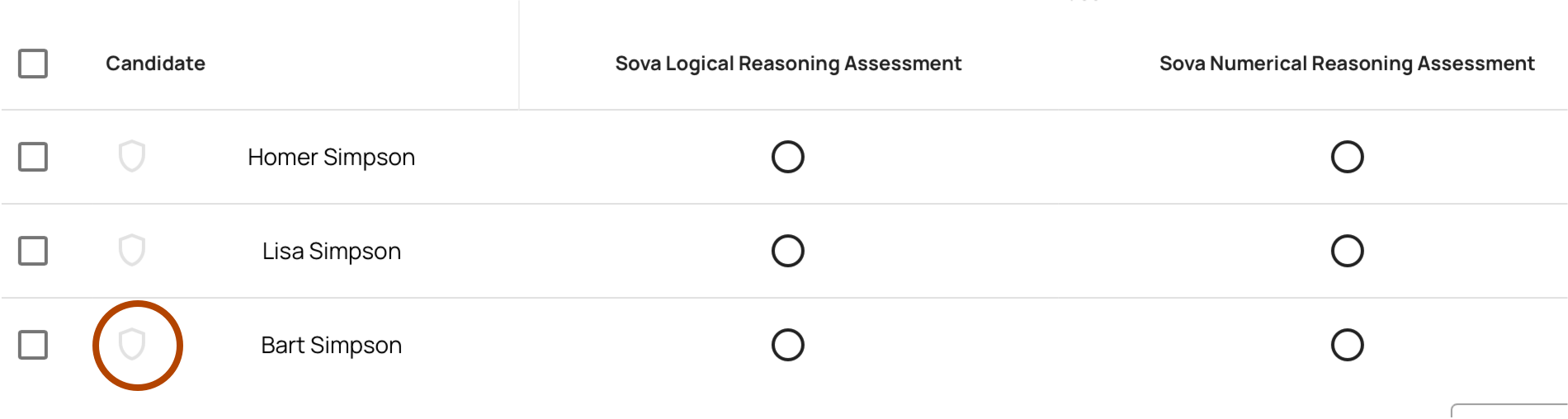This screenshot has width=1568, height=419.
Task: Open the Lisa Simpson candidate name
Action: click(x=331, y=251)
